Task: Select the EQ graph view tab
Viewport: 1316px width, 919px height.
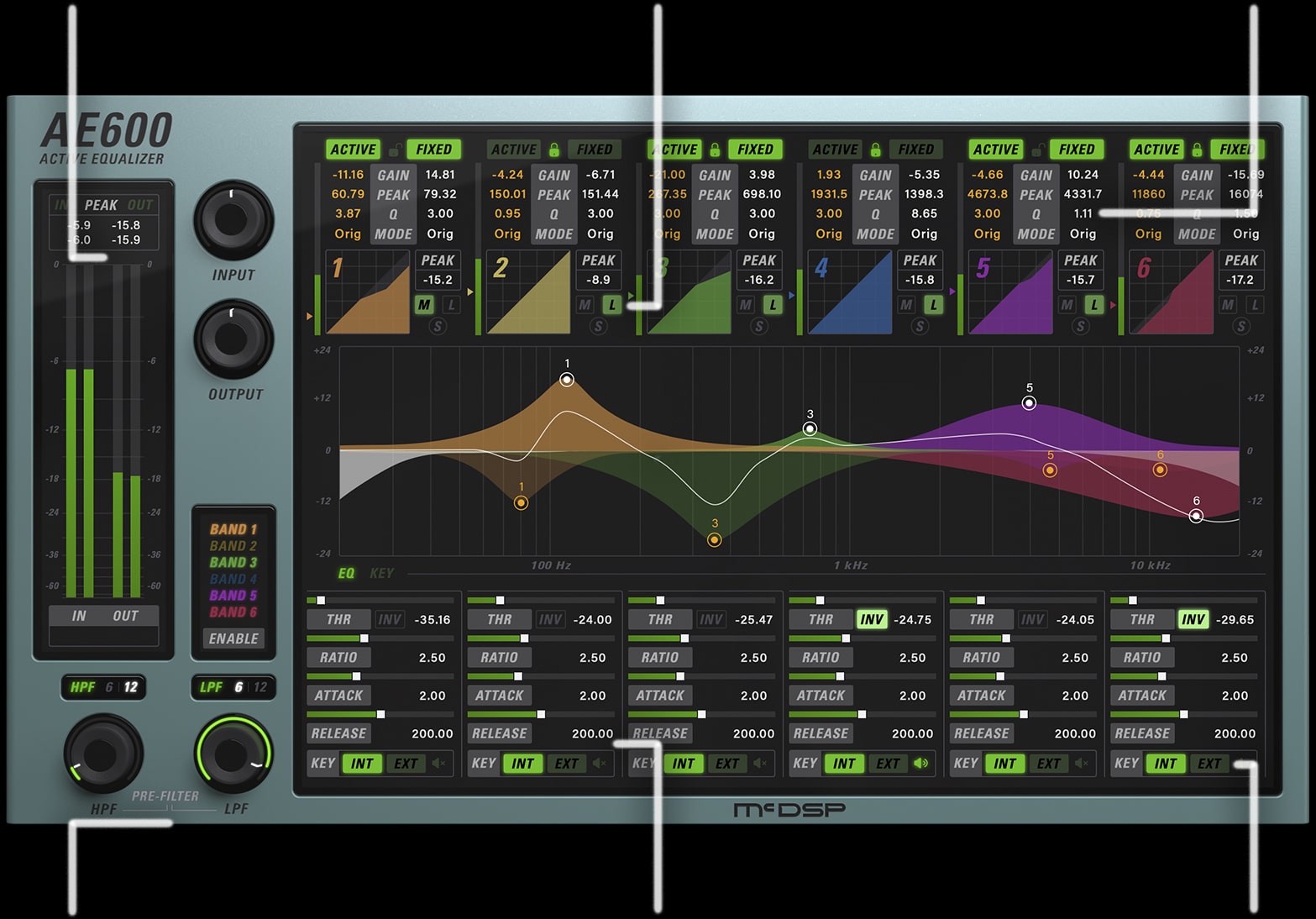Action: pos(346,573)
